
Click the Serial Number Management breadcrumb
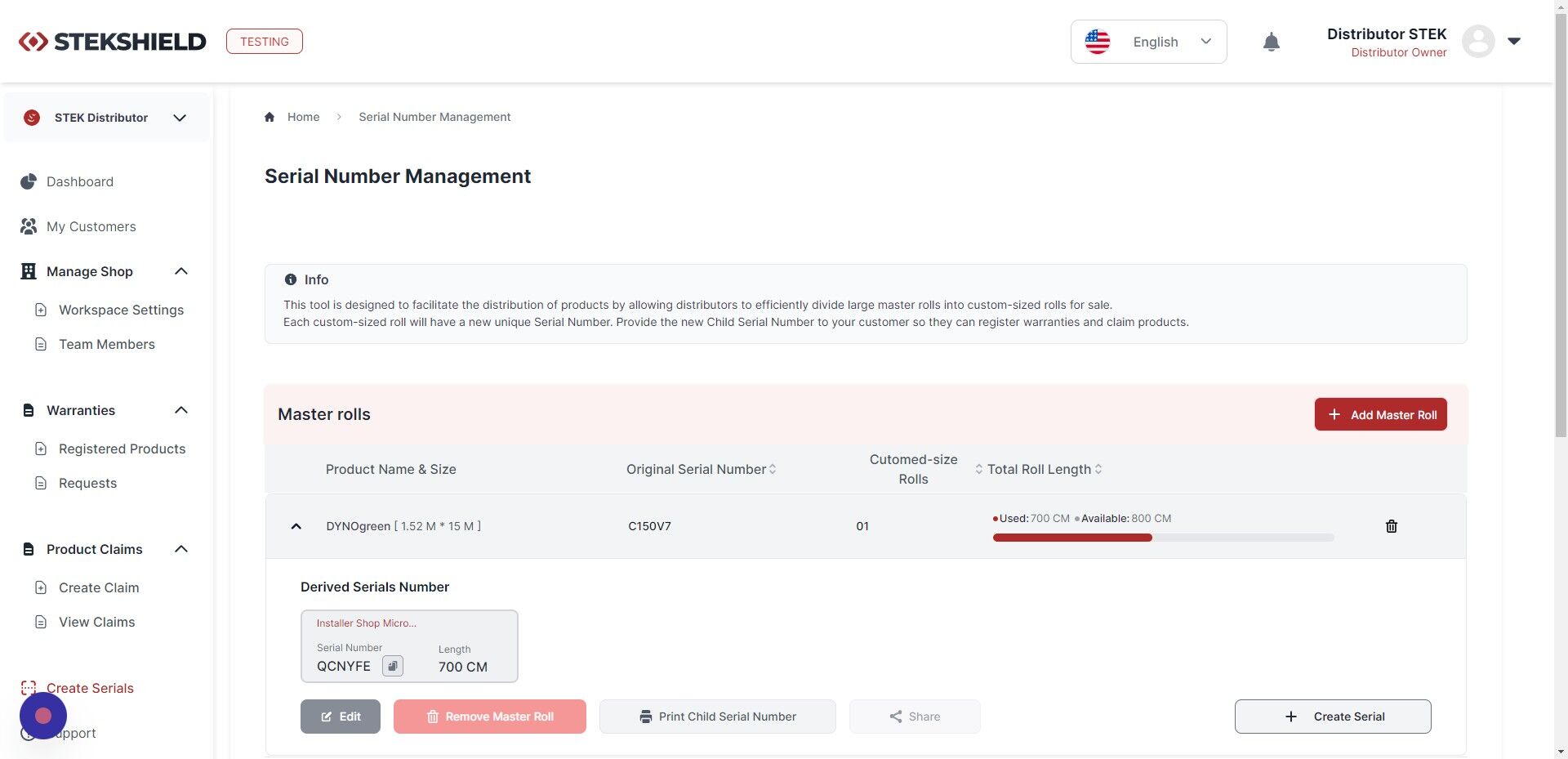coord(434,117)
